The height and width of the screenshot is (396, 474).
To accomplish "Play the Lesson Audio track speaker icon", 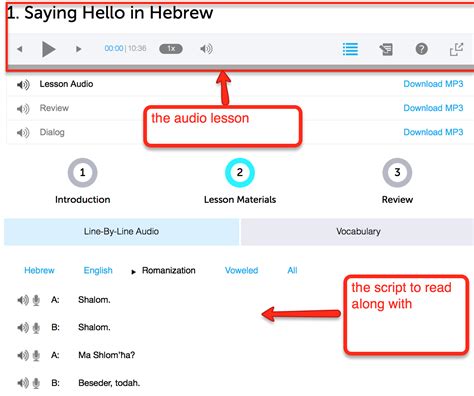I will click(x=23, y=85).
